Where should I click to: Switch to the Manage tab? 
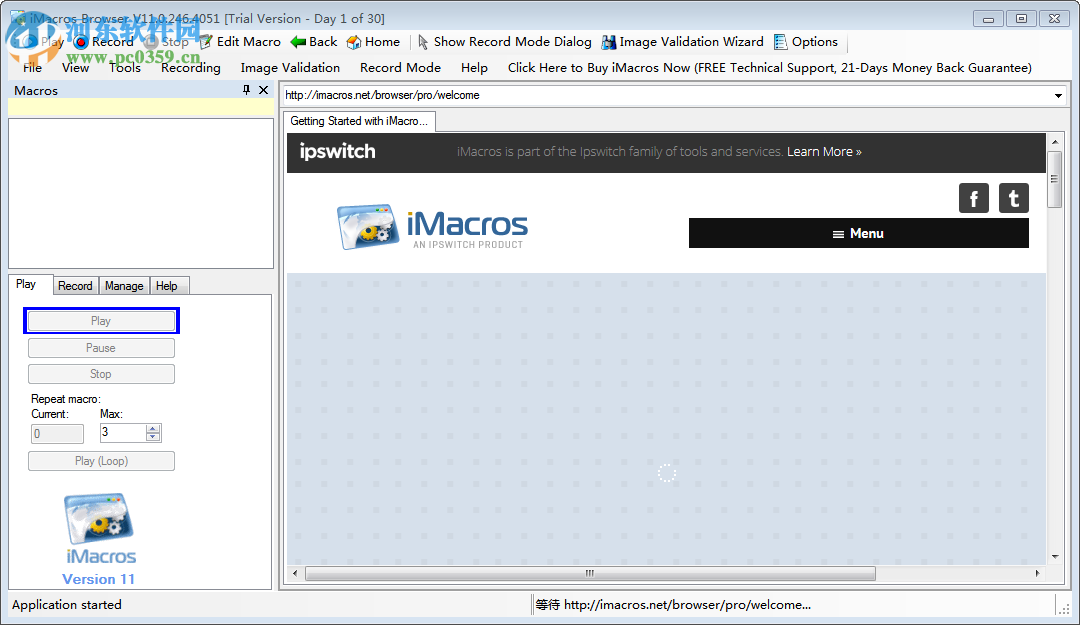coord(124,286)
